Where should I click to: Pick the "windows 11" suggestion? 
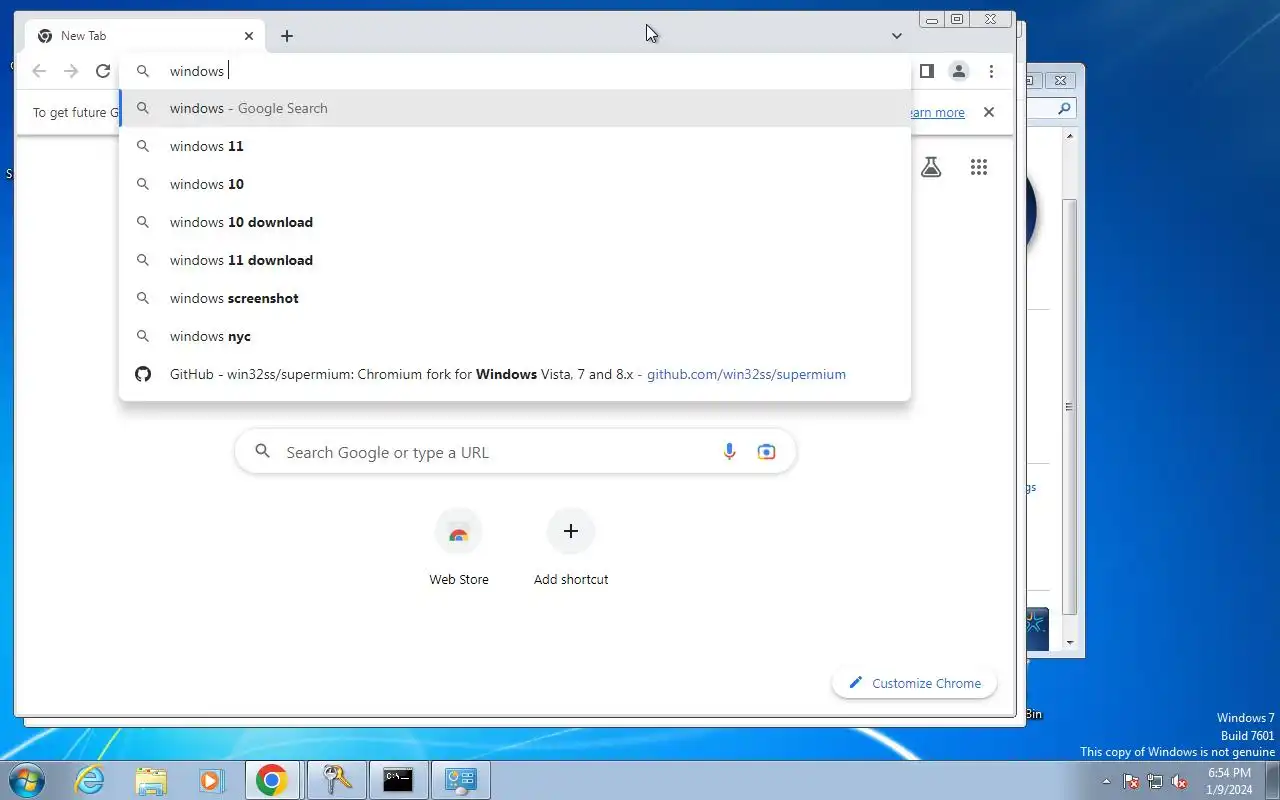coord(515,146)
